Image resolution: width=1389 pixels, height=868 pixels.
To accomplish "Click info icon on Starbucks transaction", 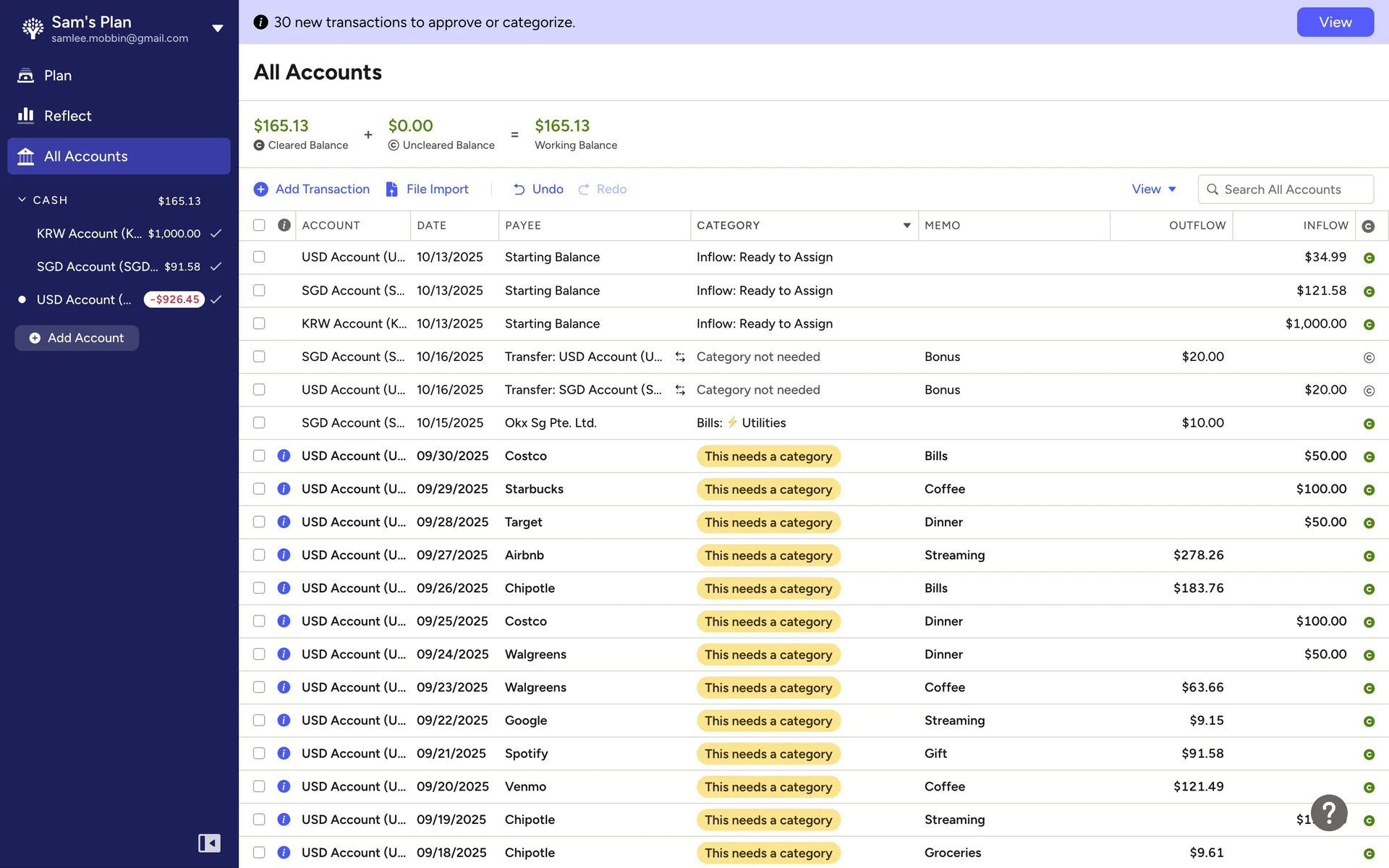I will pyautogui.click(x=284, y=489).
